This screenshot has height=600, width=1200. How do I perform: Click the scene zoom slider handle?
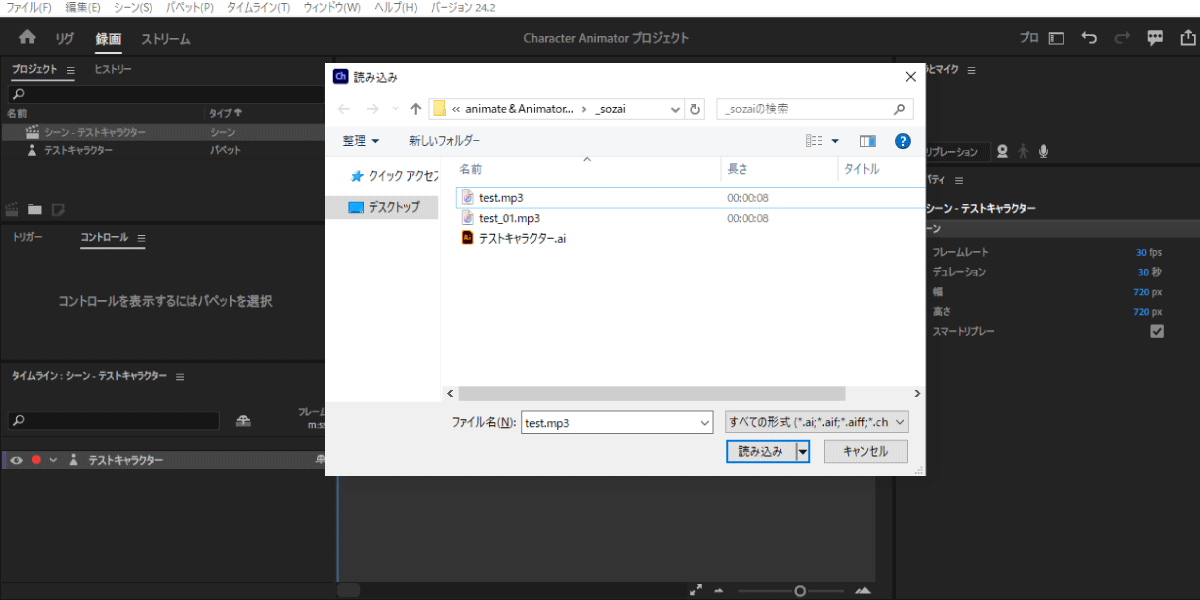click(x=800, y=591)
